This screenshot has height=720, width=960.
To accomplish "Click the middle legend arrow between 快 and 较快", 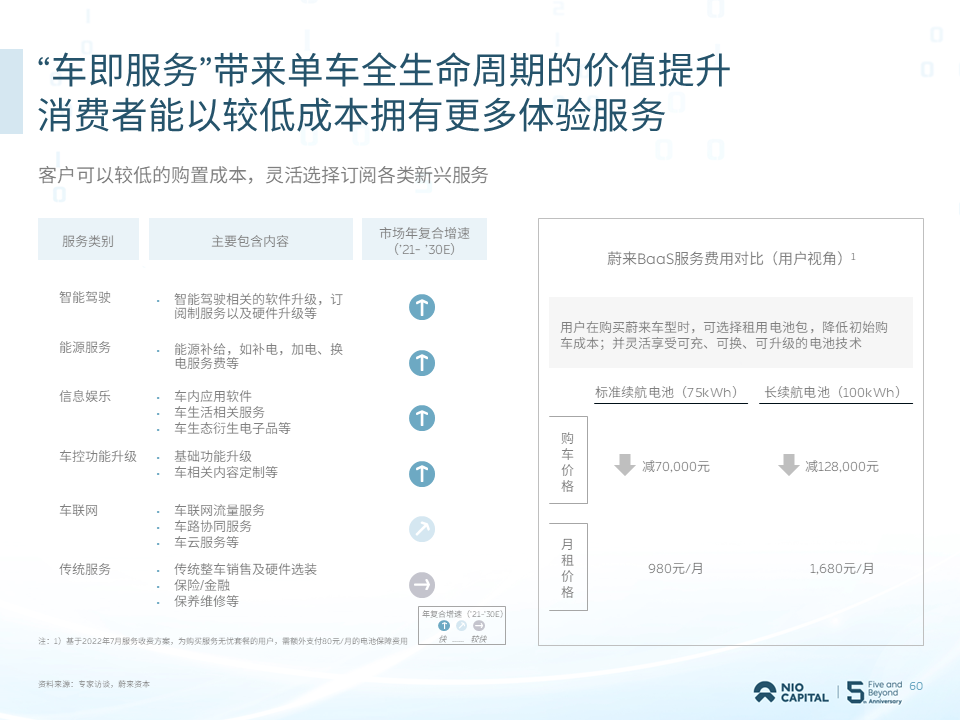I will tap(461, 625).
